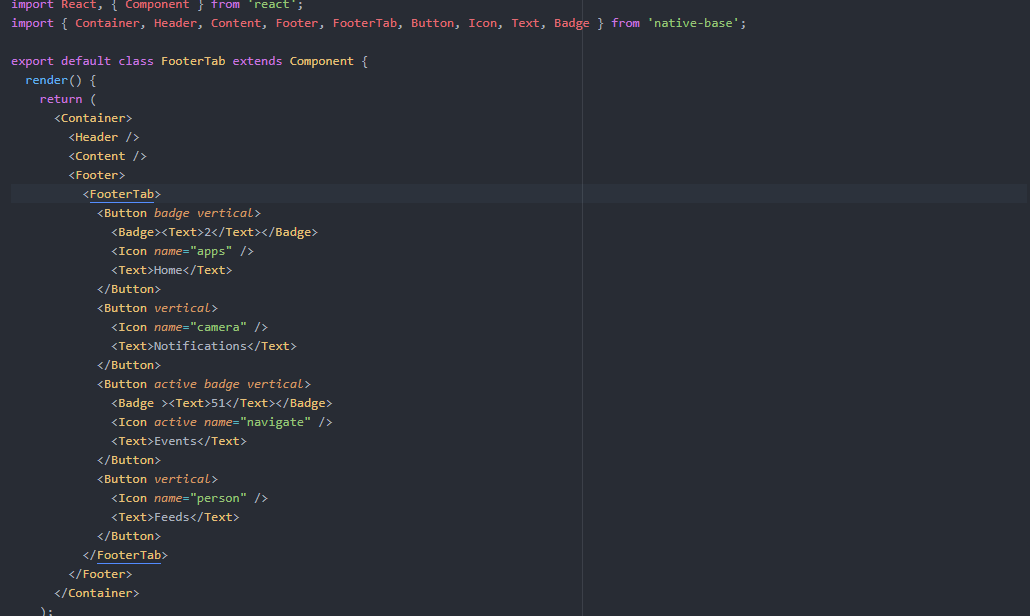Select the 'react' import string
Screen dimensions: 1030x616
click(271, 5)
